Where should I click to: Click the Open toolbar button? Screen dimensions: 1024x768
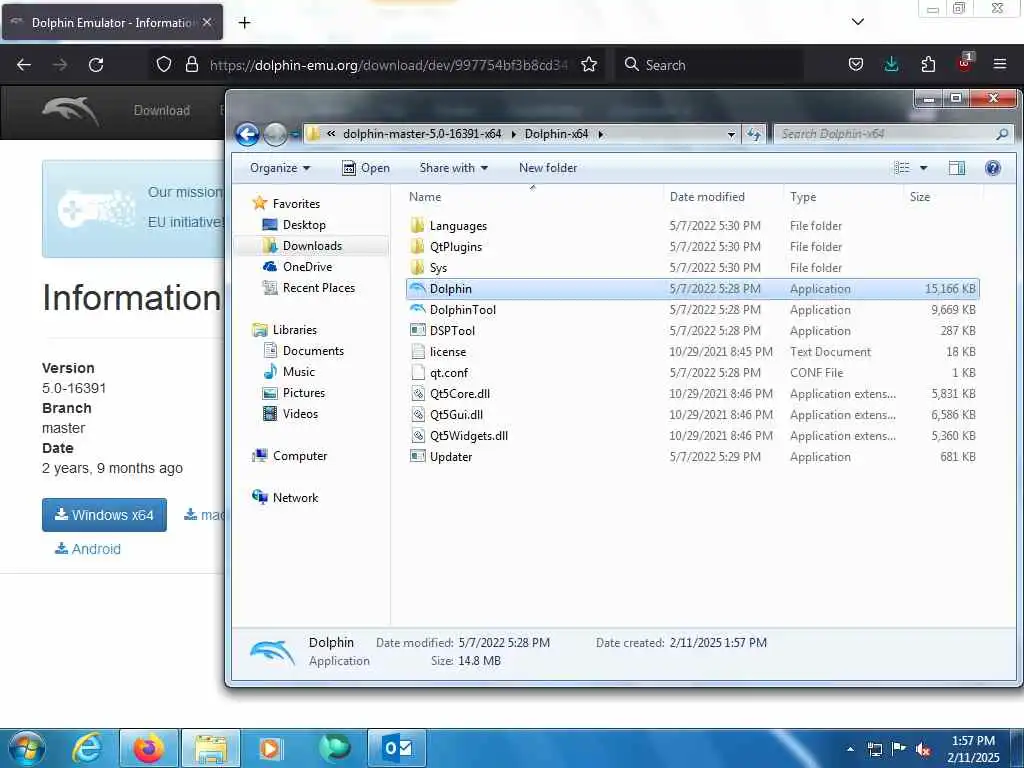(366, 168)
